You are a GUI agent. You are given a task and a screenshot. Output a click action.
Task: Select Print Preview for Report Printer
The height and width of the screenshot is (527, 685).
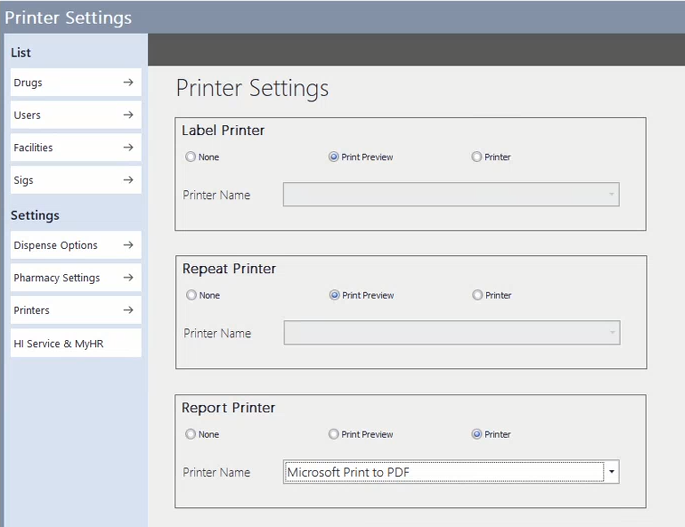[334, 434]
